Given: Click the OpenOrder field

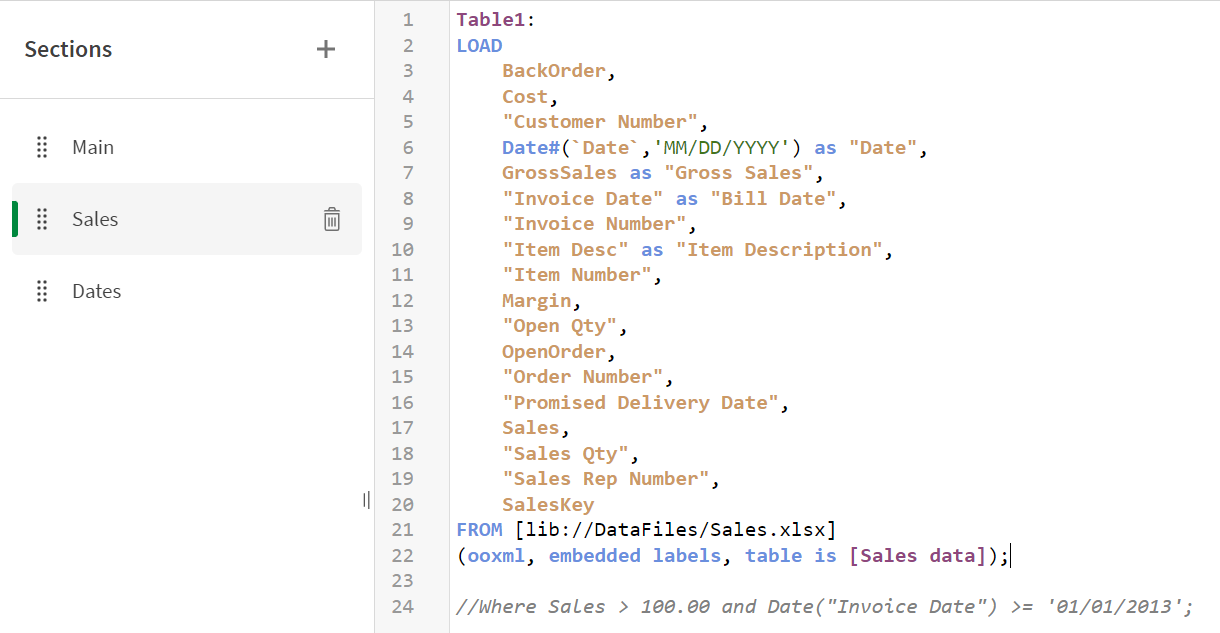Looking at the screenshot, I should [x=554, y=351].
